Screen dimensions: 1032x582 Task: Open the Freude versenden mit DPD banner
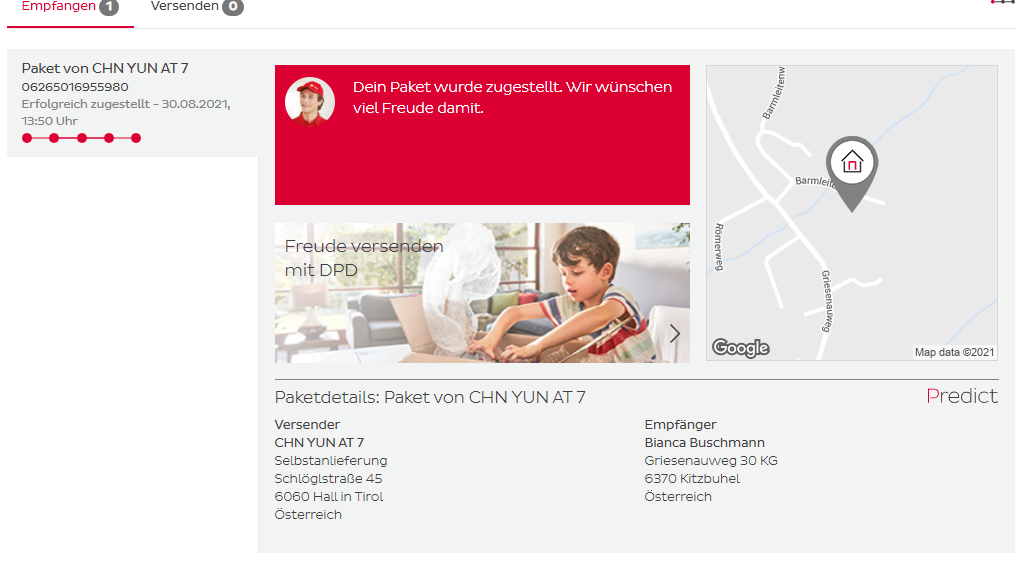click(x=482, y=293)
